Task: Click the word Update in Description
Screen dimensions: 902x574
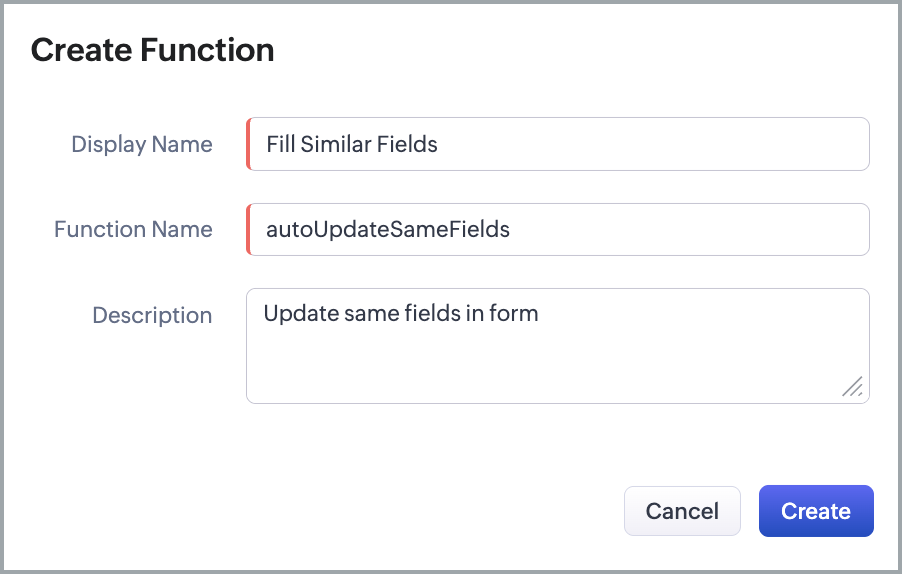Action: click(x=299, y=314)
